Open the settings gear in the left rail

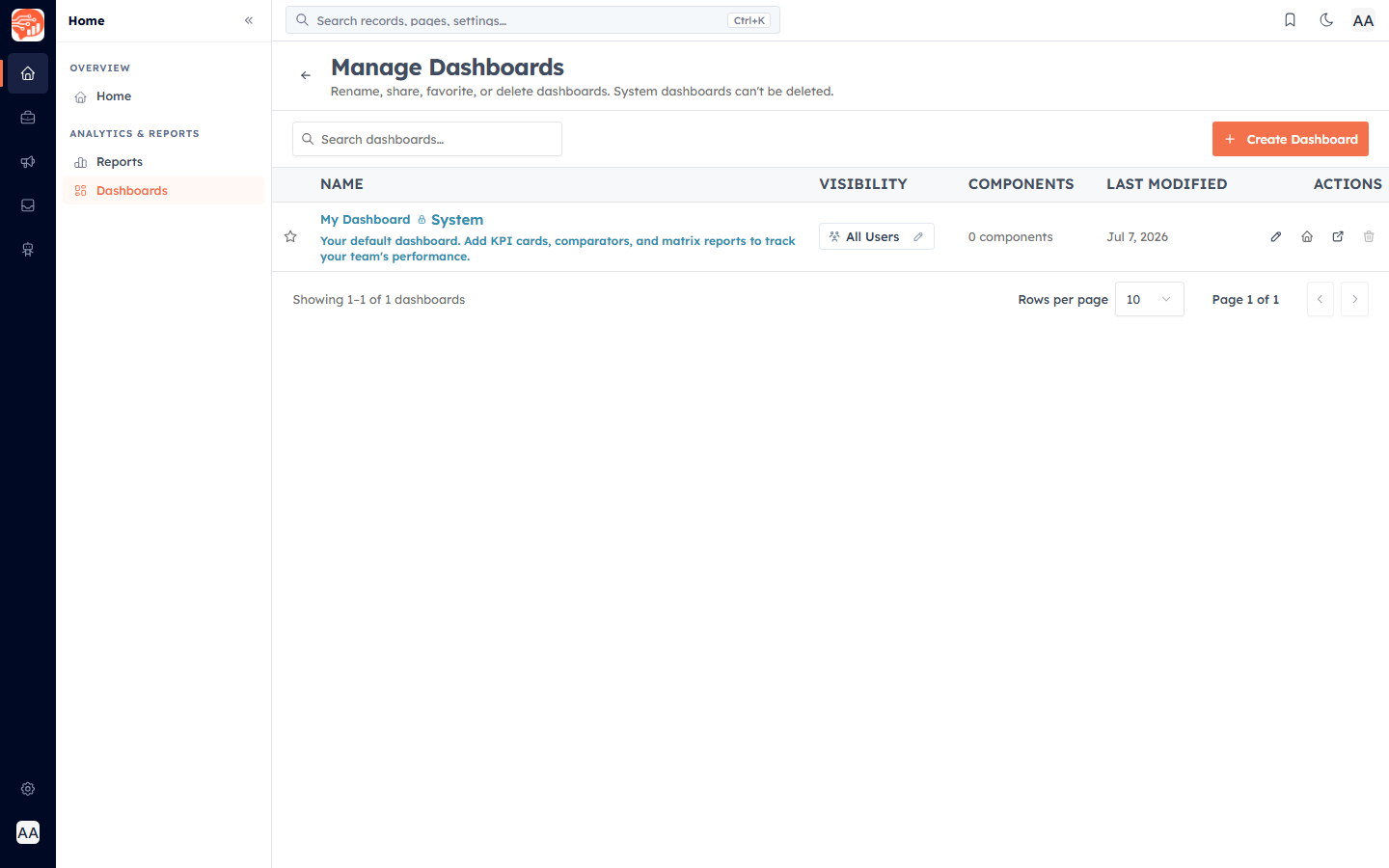pyautogui.click(x=28, y=789)
